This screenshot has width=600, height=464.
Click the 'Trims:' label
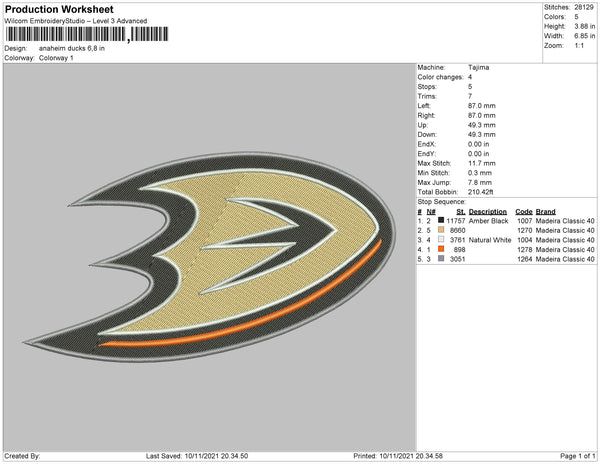coord(427,96)
